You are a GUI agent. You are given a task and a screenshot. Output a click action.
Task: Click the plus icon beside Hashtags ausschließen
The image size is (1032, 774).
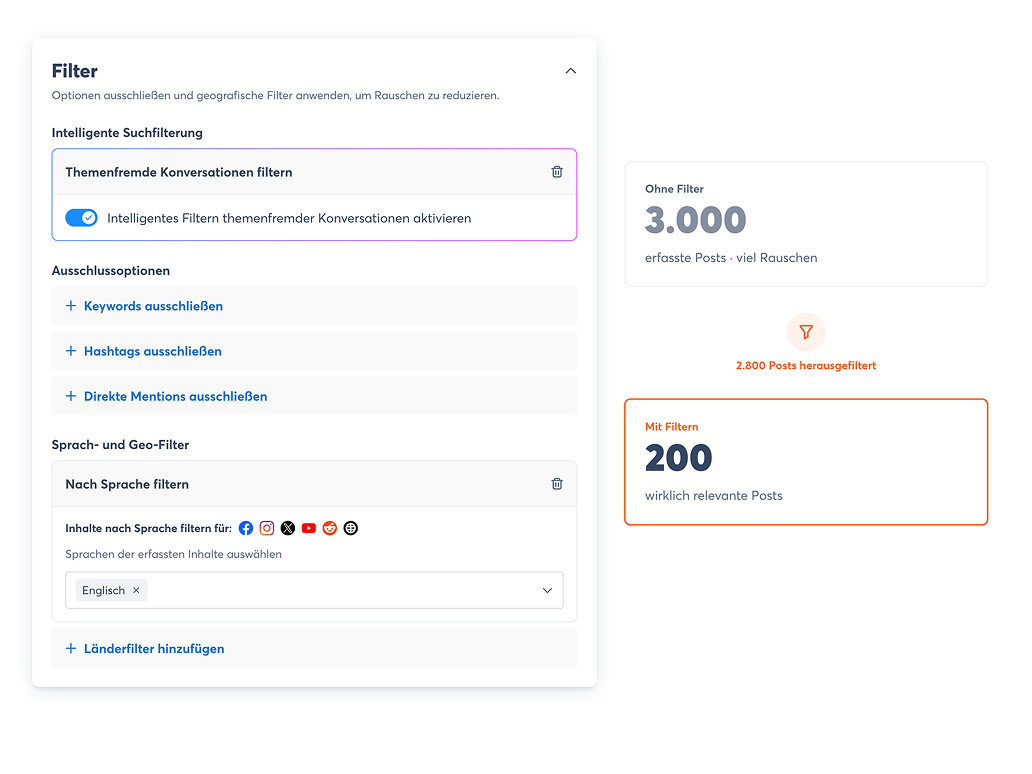tap(70, 351)
